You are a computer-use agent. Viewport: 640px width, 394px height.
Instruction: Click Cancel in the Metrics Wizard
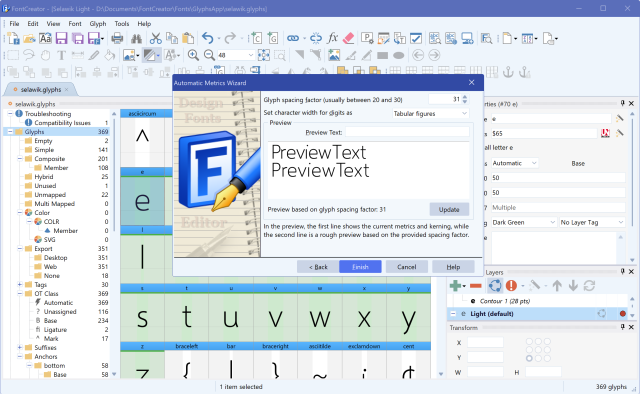407,267
